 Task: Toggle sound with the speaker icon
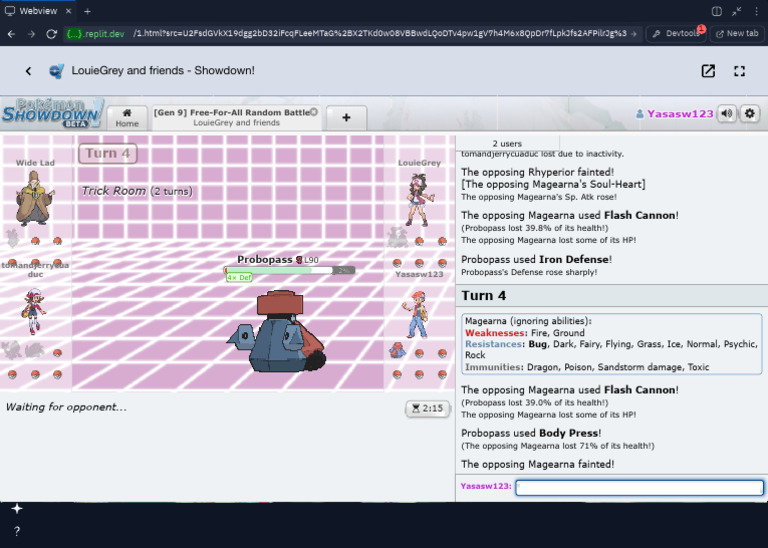point(727,114)
